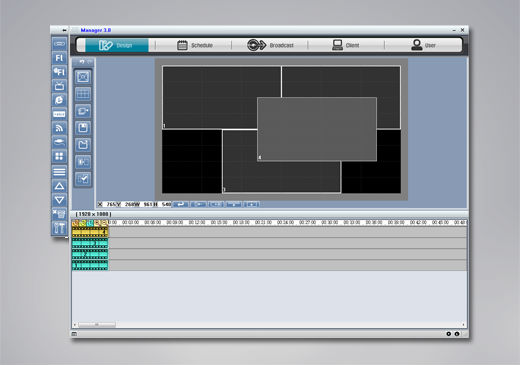Click the return arrow button below canvas
Image resolution: width=520 pixels, height=365 pixels.
180,204
